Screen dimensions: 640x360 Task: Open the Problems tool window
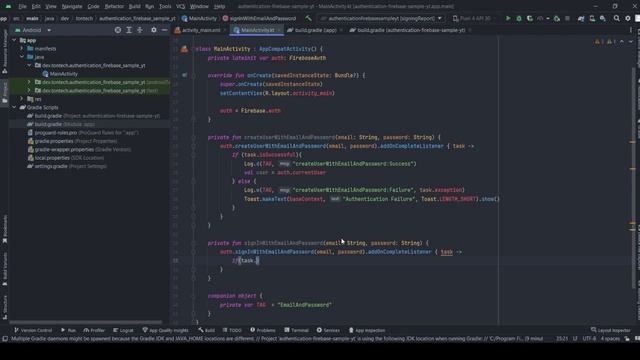pos(263,330)
